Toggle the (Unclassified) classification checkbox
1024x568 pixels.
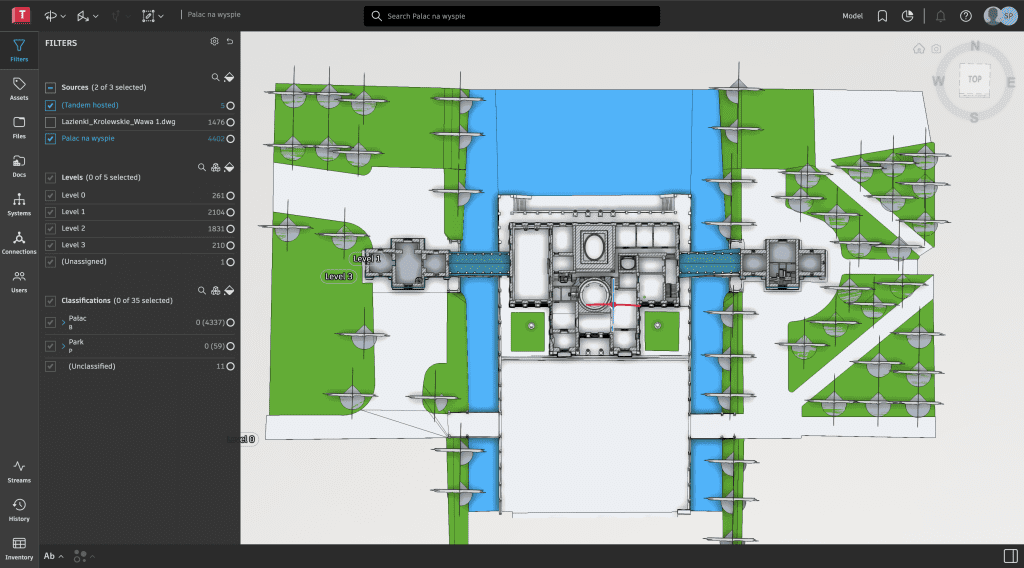pos(50,366)
